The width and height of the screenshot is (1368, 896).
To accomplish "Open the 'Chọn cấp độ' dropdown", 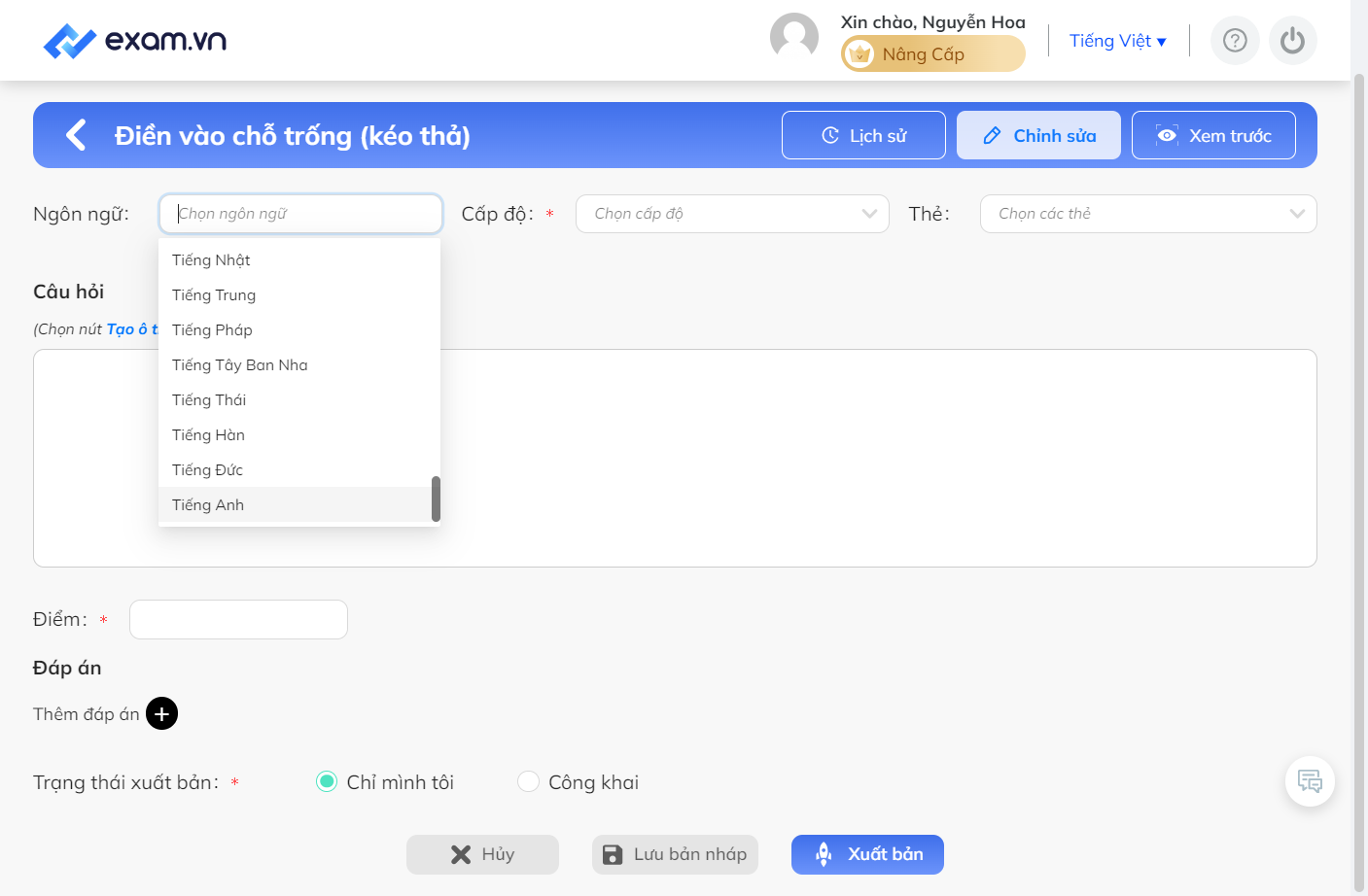I will [x=732, y=214].
